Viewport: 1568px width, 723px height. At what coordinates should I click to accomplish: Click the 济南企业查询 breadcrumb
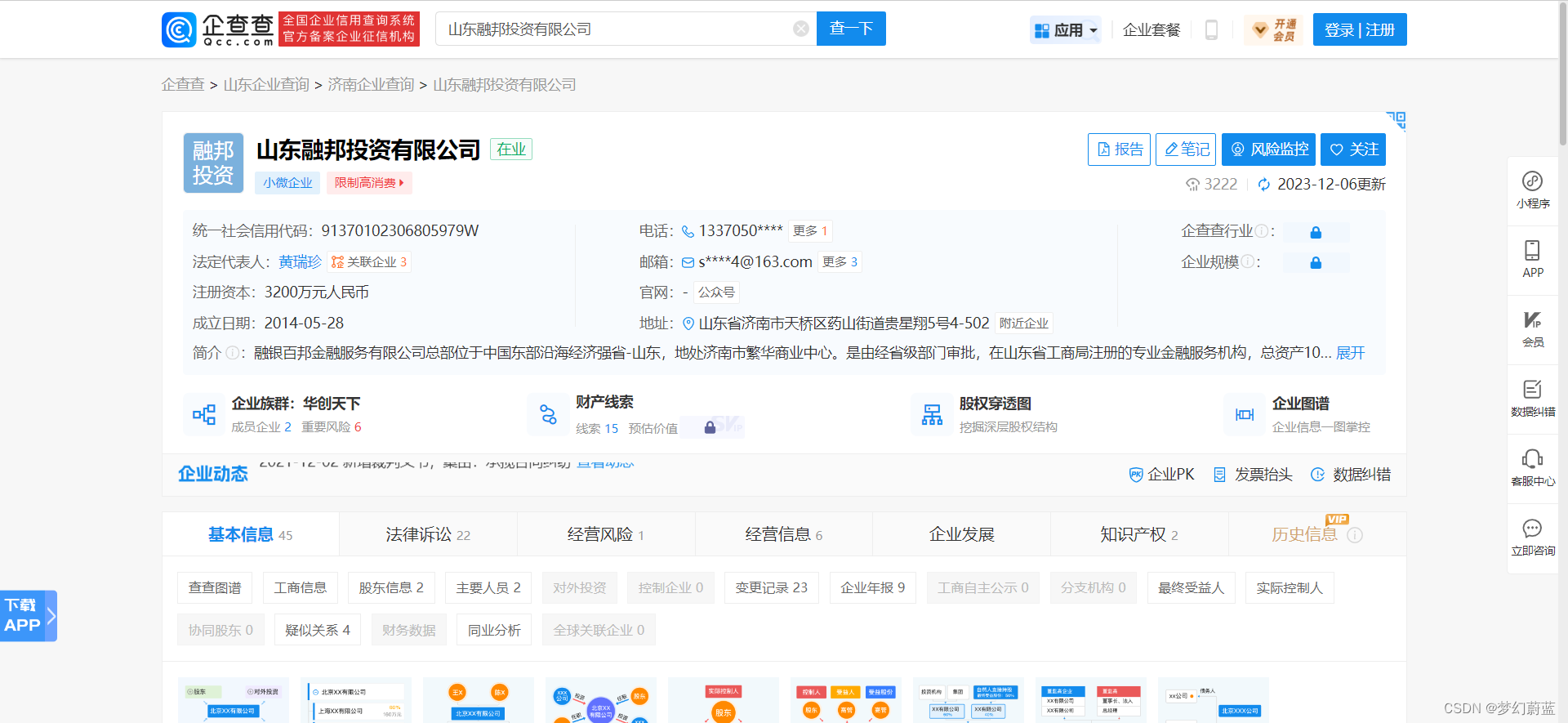371,85
